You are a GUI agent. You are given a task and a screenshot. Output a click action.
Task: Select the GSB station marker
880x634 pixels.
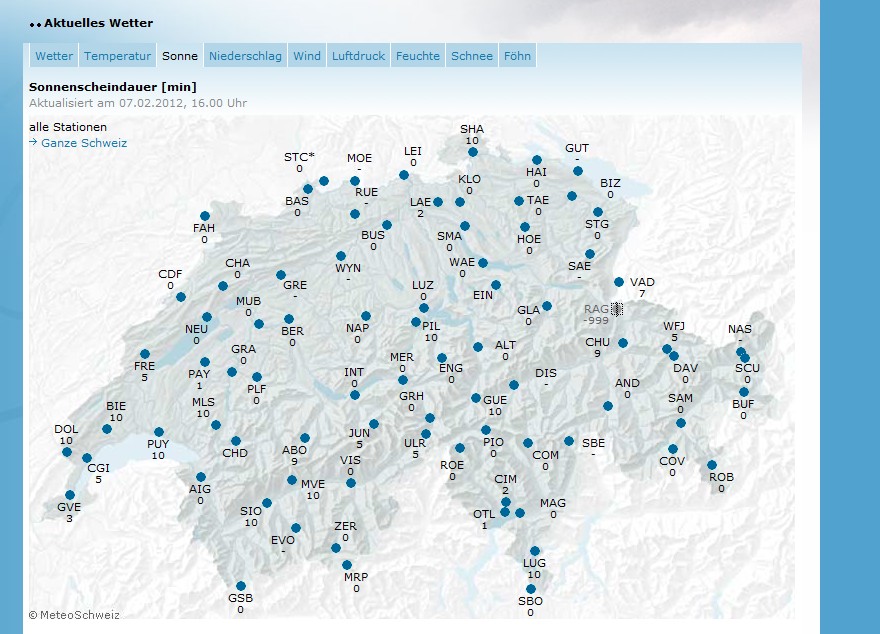pos(241,586)
